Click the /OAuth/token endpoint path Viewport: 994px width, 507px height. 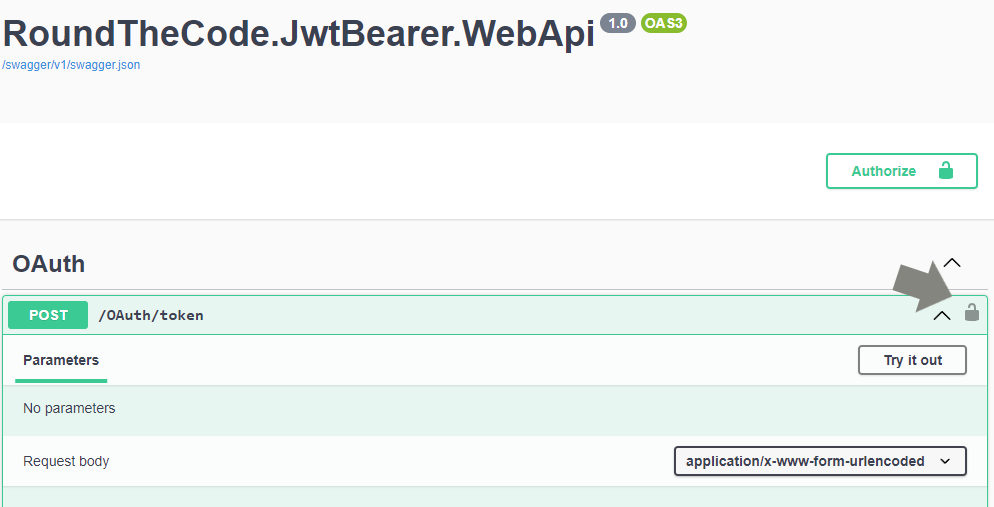pyautogui.click(x=151, y=315)
